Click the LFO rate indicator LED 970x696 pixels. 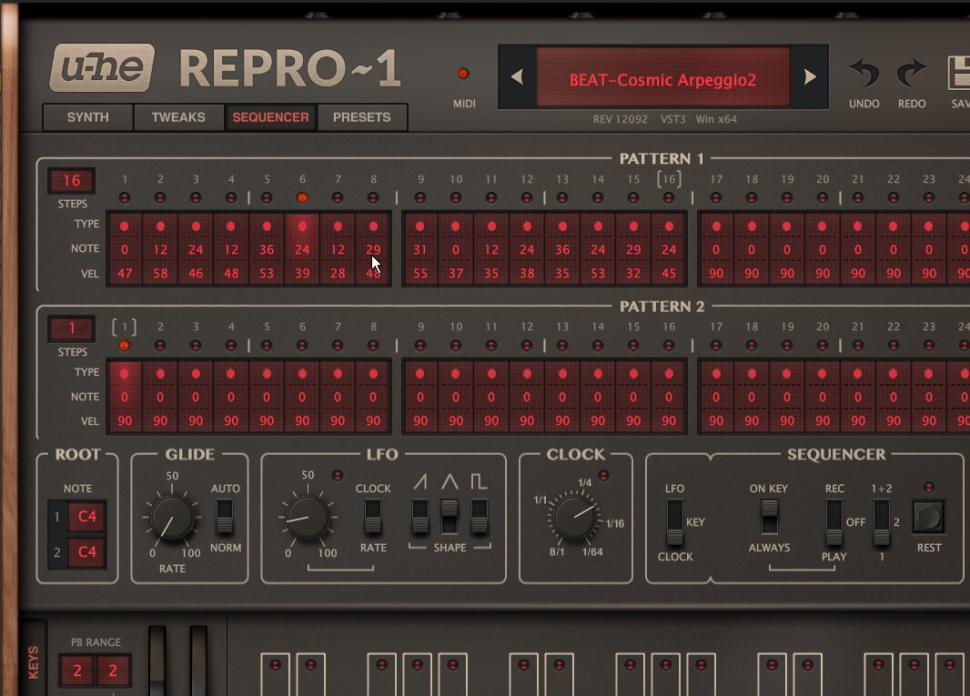point(337,475)
